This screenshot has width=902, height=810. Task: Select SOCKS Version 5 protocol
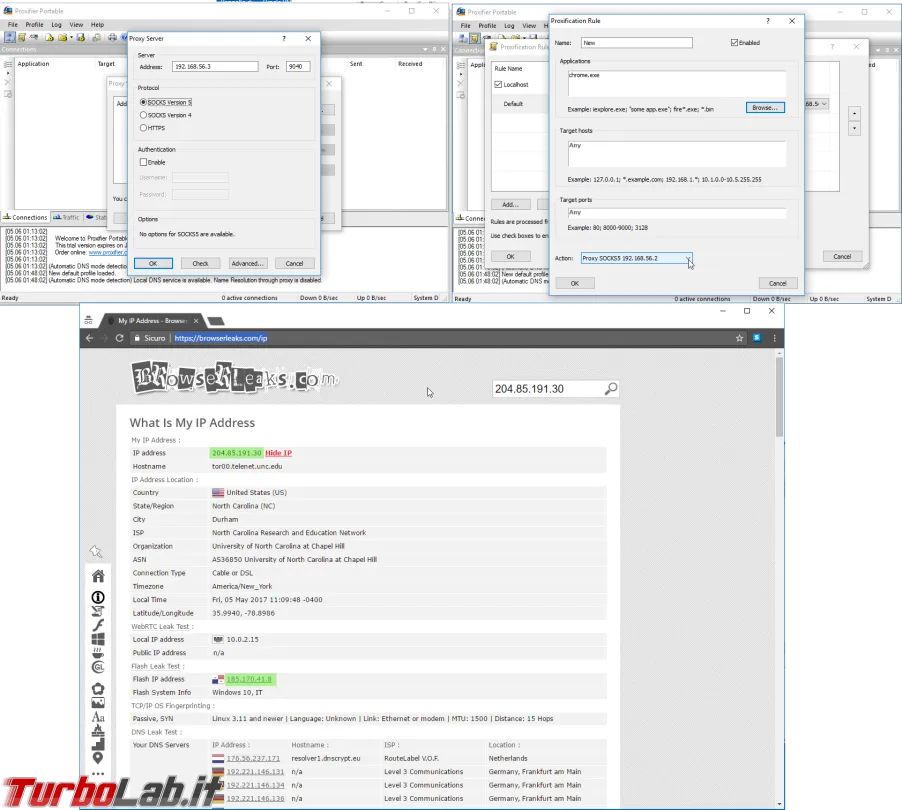(x=166, y=102)
